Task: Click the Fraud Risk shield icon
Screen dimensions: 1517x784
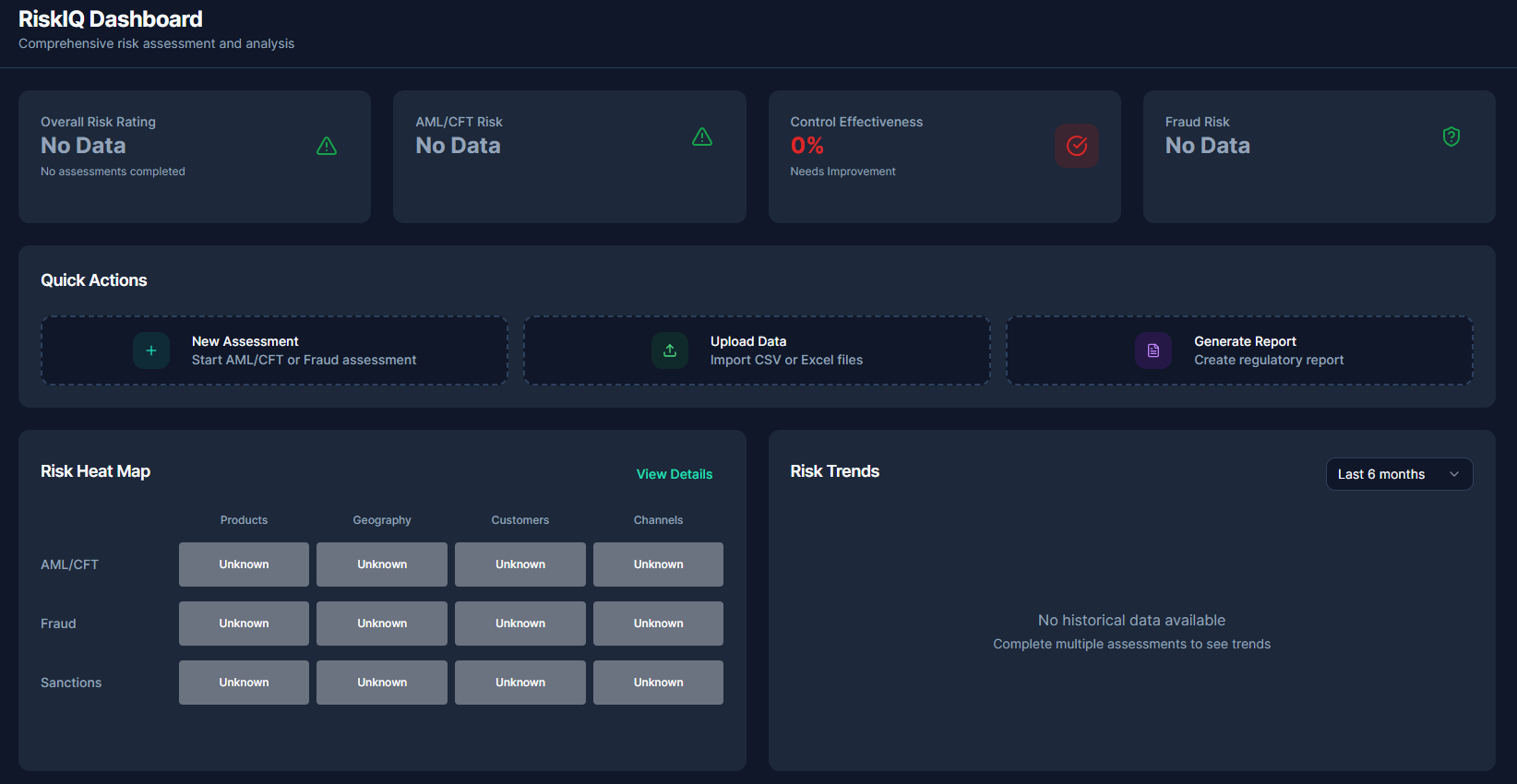Action: (x=1451, y=137)
